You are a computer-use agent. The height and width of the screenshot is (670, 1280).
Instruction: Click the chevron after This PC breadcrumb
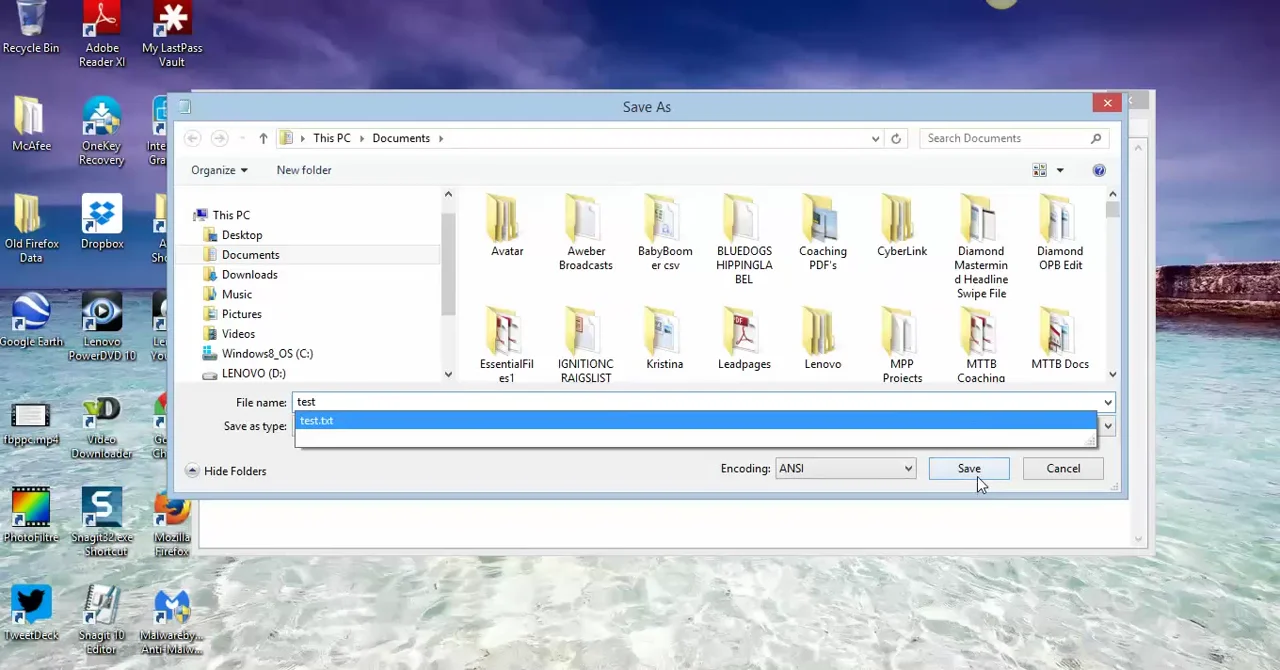coord(362,138)
